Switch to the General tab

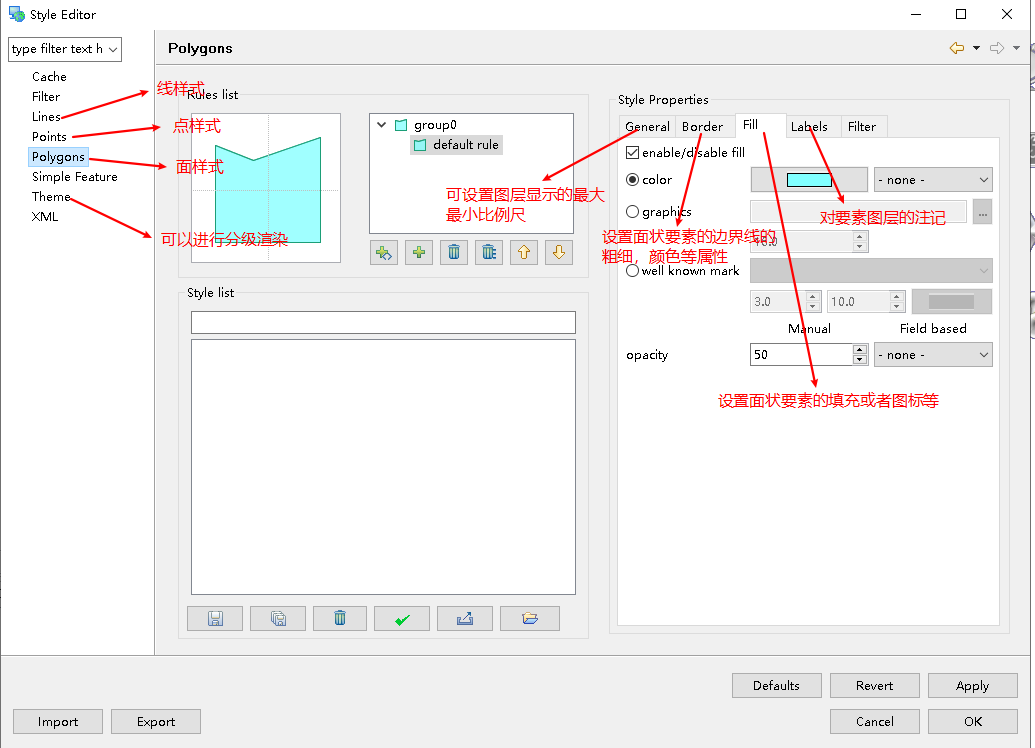click(647, 127)
